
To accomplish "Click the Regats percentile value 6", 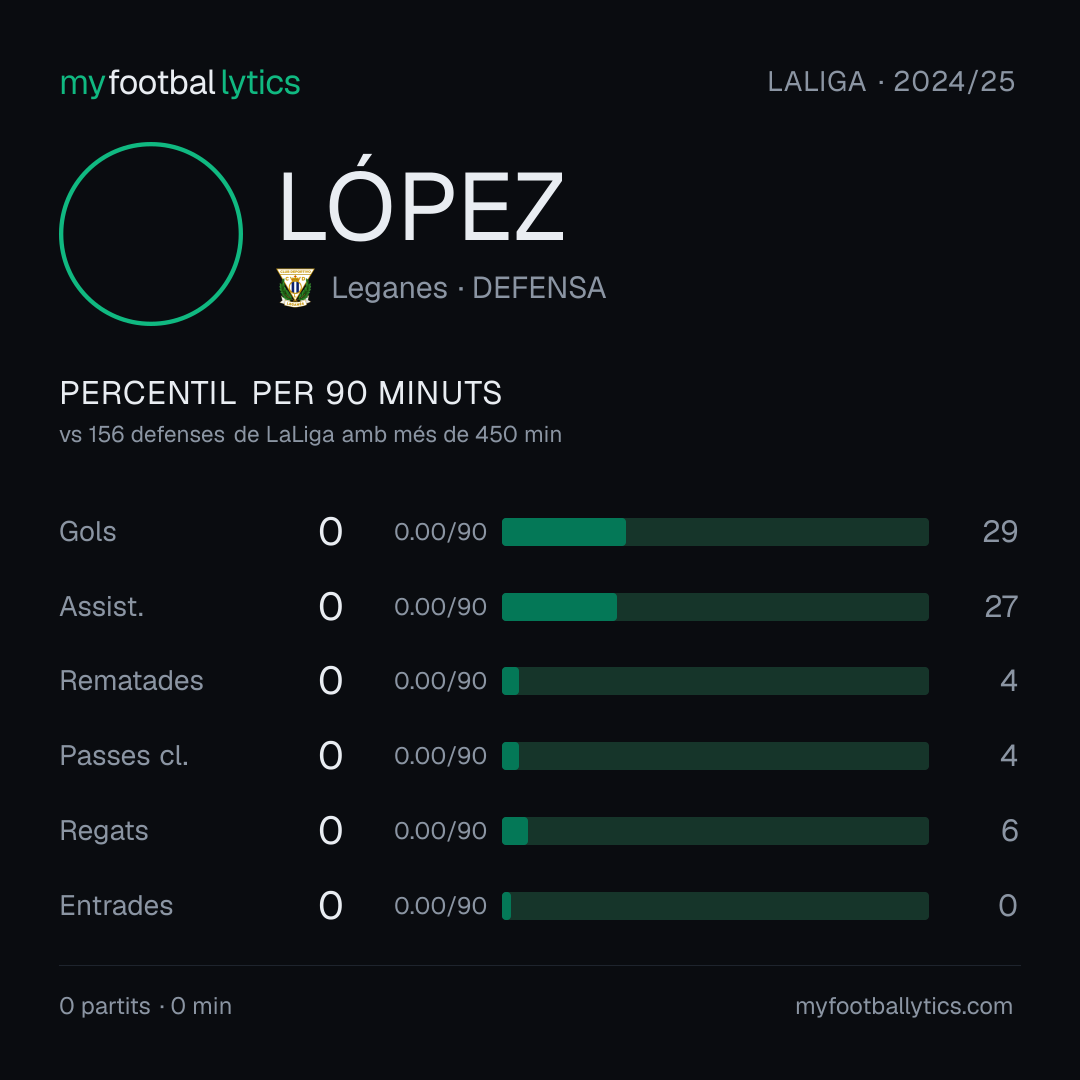I will coord(1009,831).
